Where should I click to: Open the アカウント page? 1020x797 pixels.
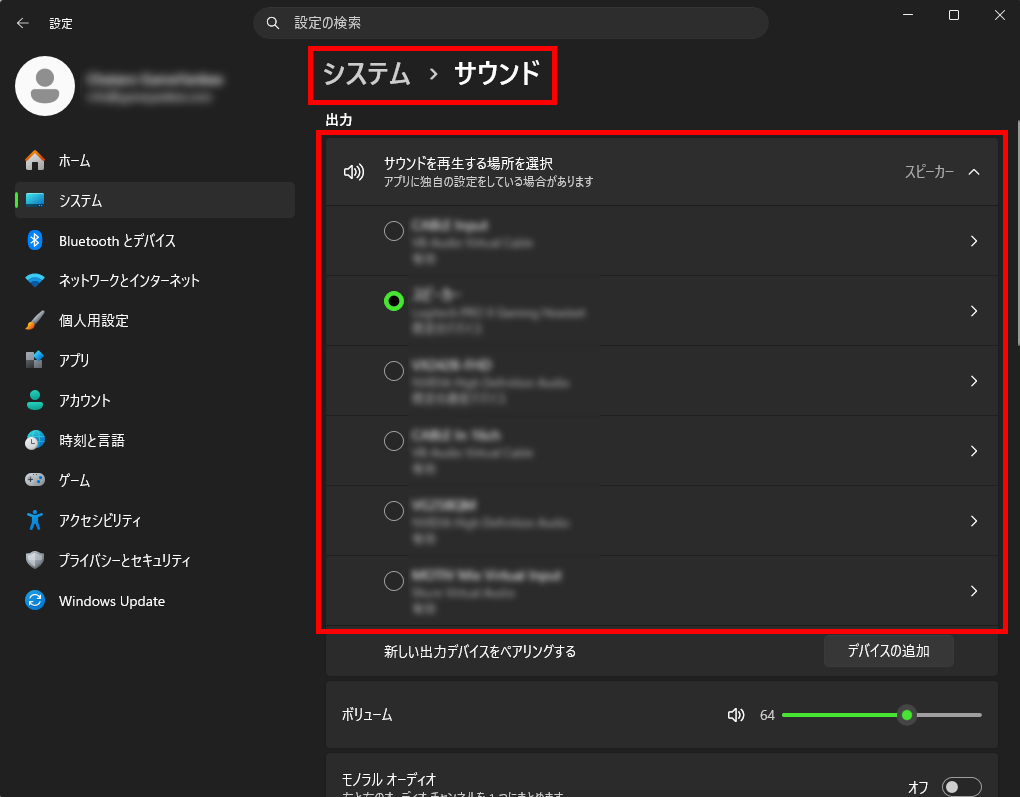coord(155,400)
